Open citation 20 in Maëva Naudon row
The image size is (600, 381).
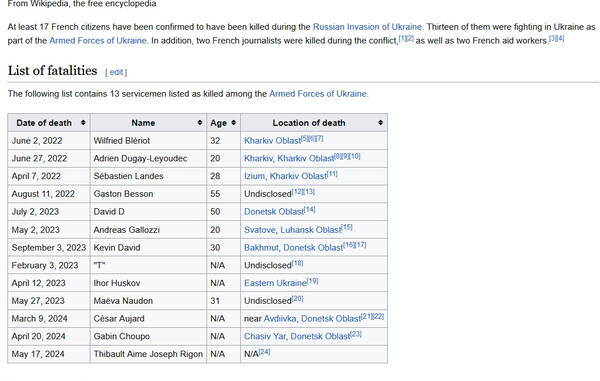coord(297,298)
